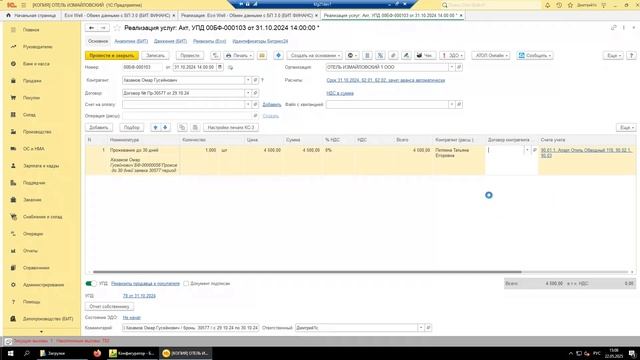Expand the Ответственный dropdown
Screen dimensions: 640x360
click(x=421, y=328)
